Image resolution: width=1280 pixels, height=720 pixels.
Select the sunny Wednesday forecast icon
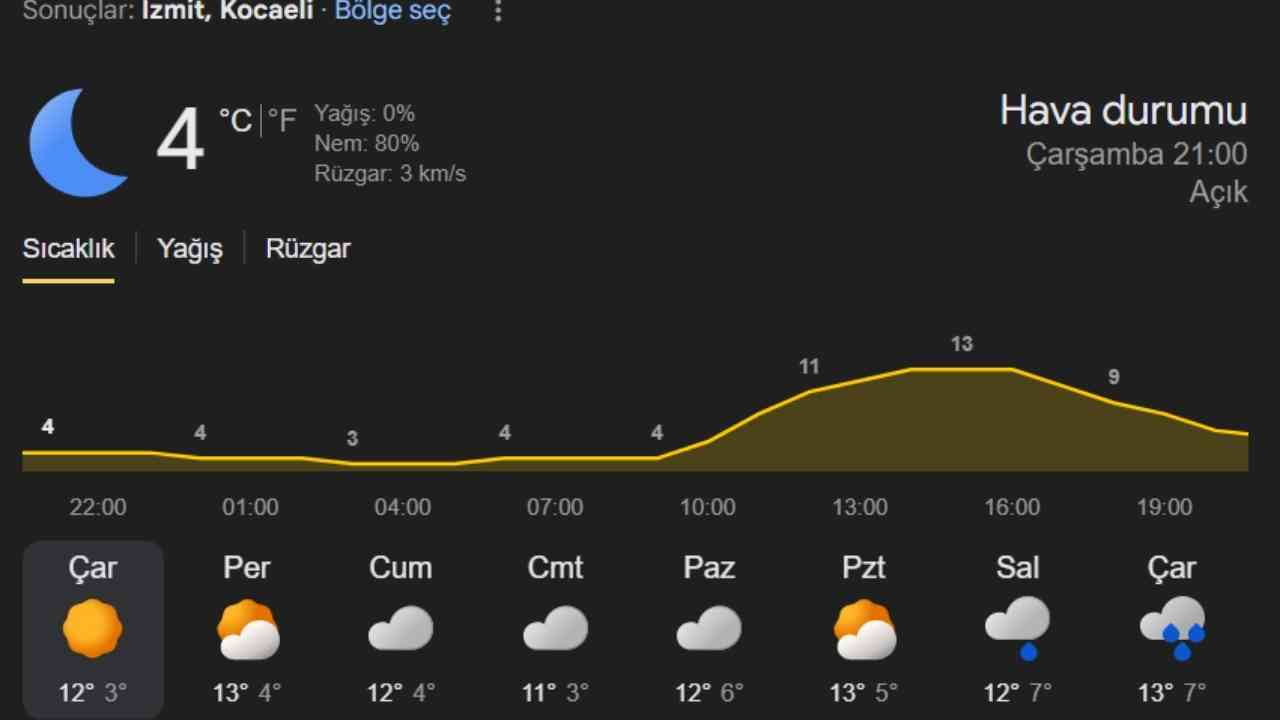pyautogui.click(x=93, y=629)
